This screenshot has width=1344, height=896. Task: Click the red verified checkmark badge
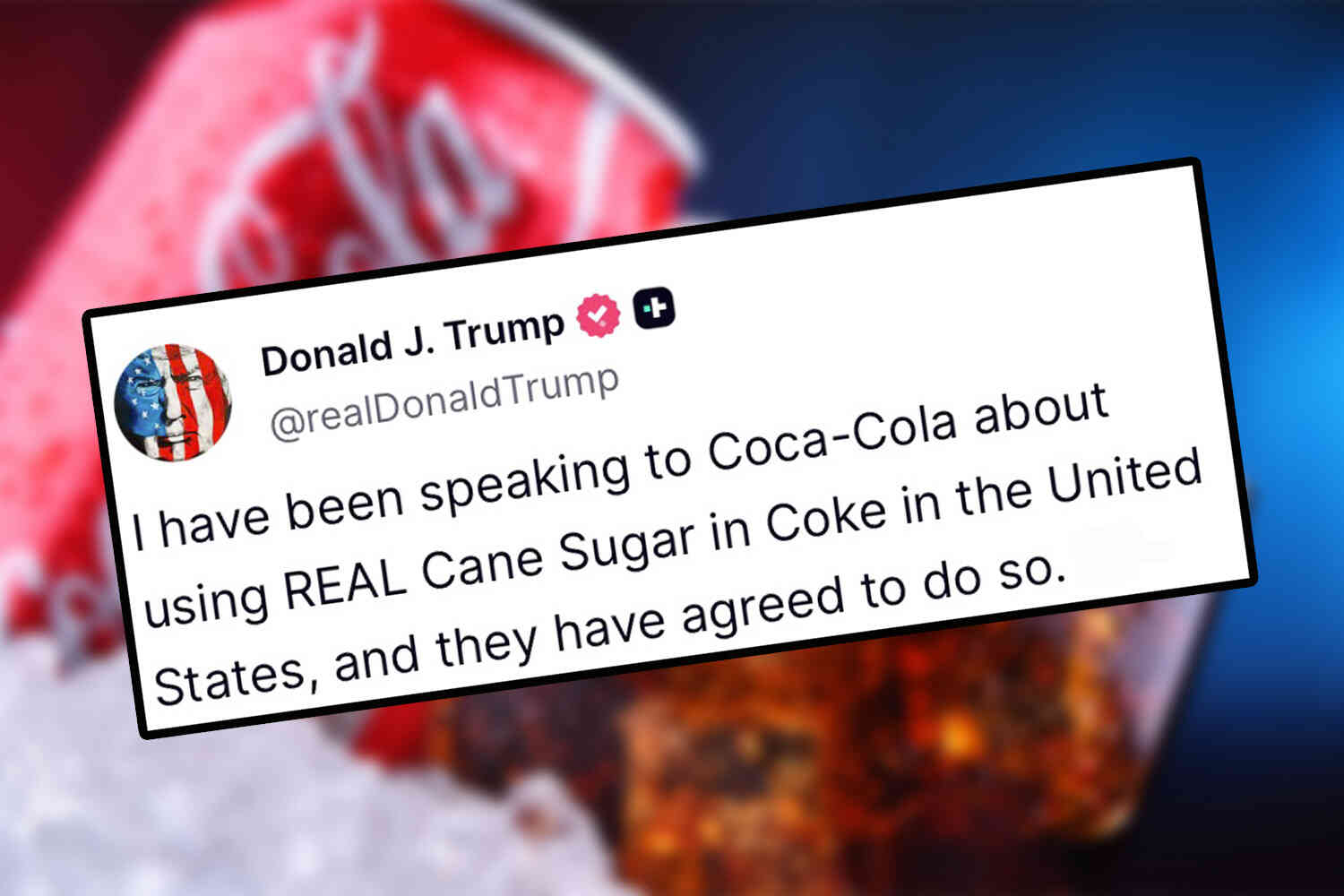tap(599, 315)
